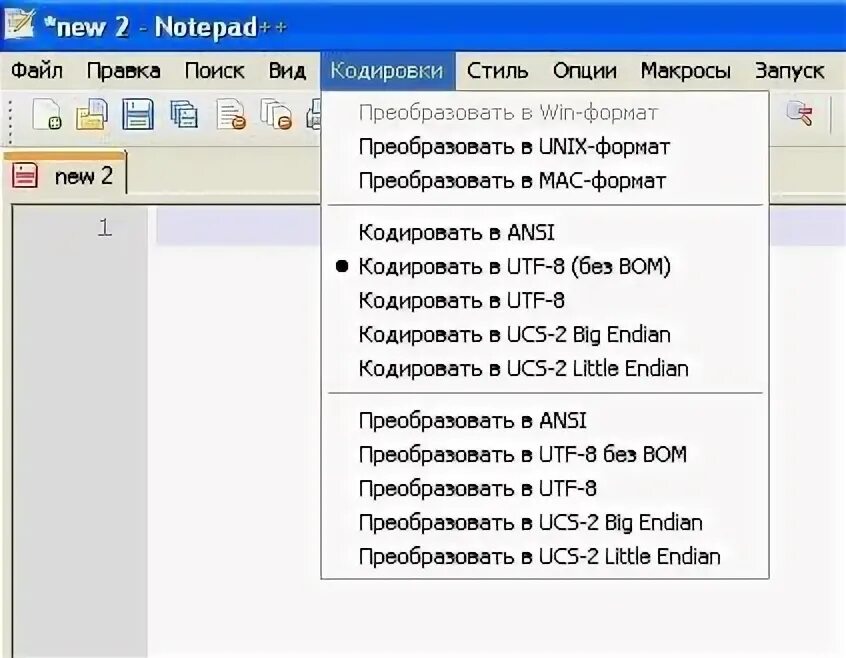
Task: Click the disabled Преобразовать в Win-формат item
Action: [545, 113]
